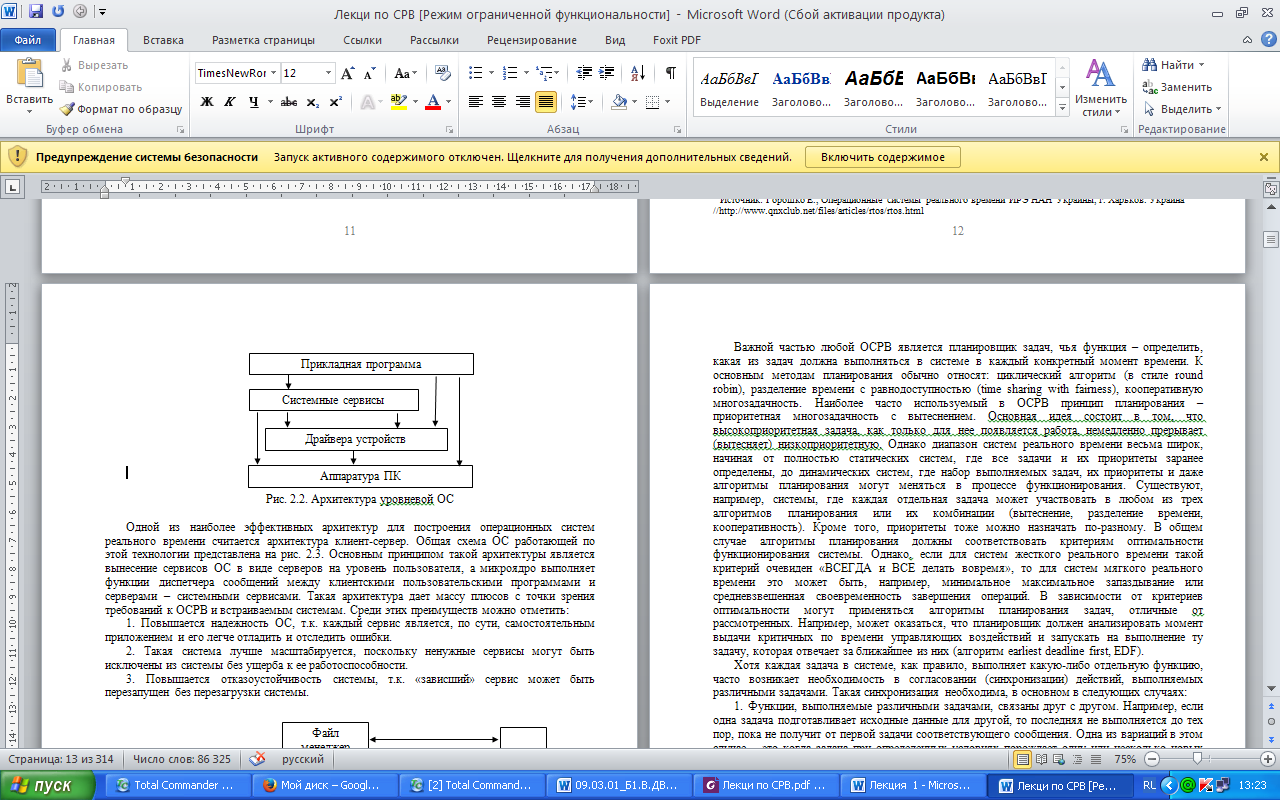Viewport: 1280px width, 800px height.
Task: Toggle left text alignment
Action: coord(476,102)
